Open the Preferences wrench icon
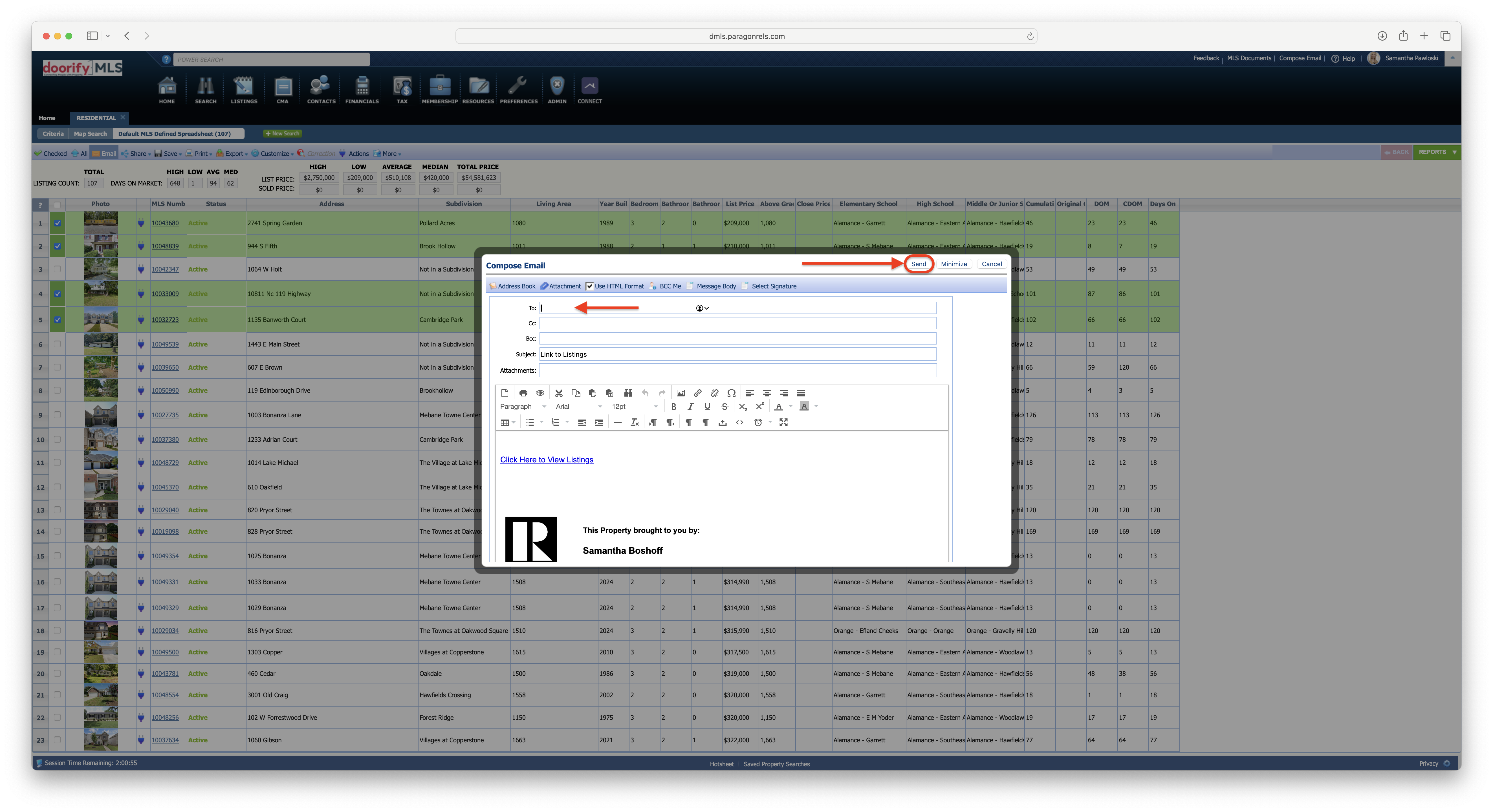This screenshot has width=1493, height=812. pyautogui.click(x=519, y=90)
